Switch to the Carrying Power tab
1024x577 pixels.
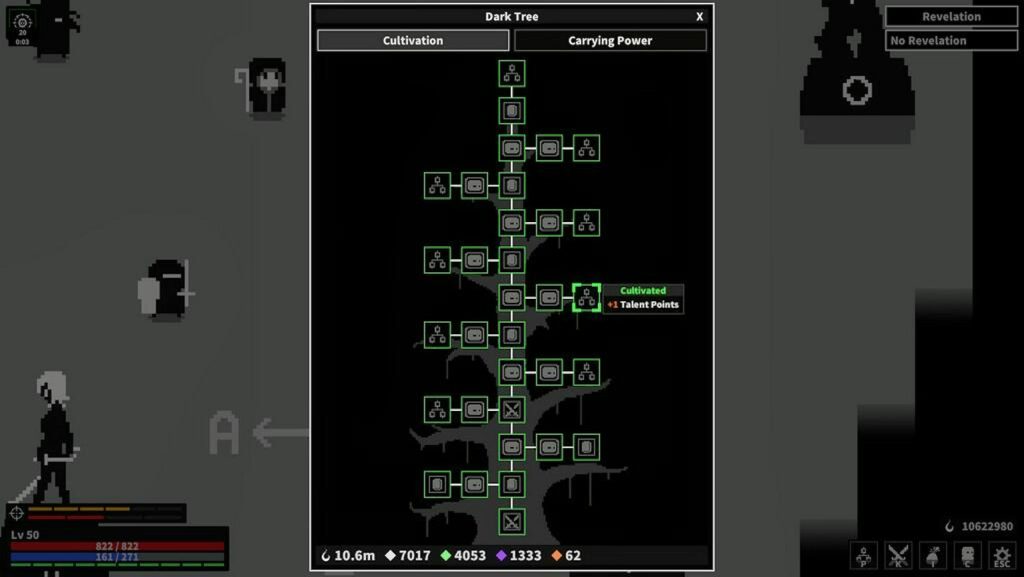[610, 40]
